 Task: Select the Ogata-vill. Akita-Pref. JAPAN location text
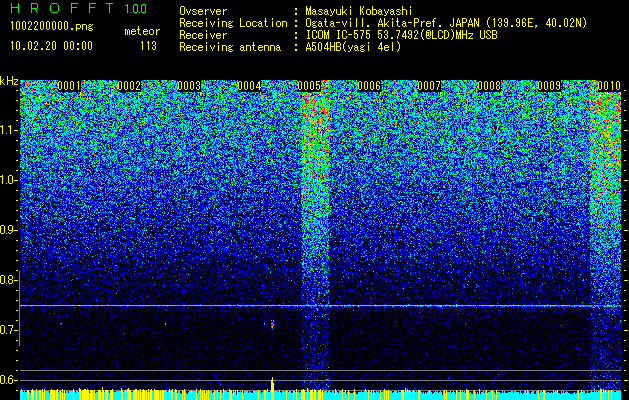(446, 24)
